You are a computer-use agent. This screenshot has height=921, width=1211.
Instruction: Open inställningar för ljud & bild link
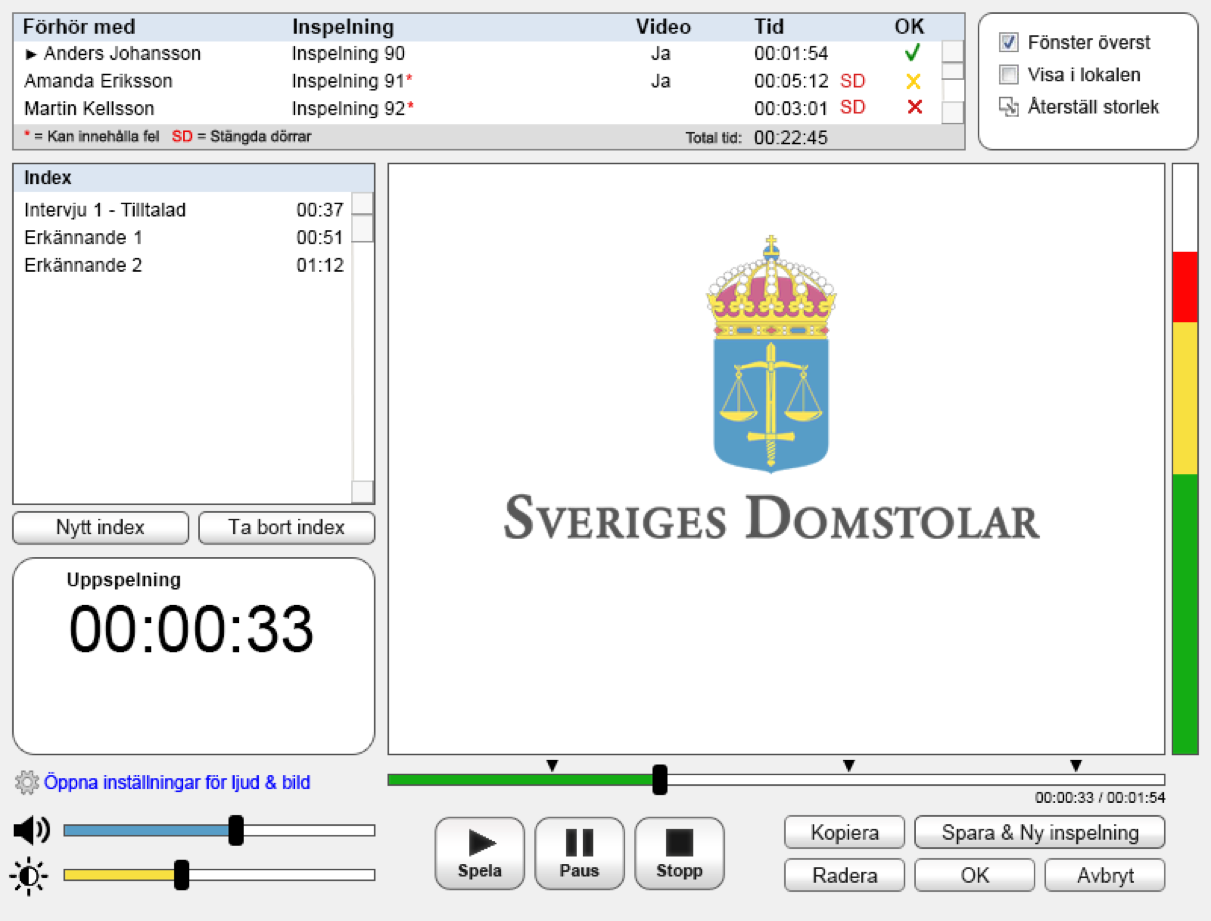(177, 782)
